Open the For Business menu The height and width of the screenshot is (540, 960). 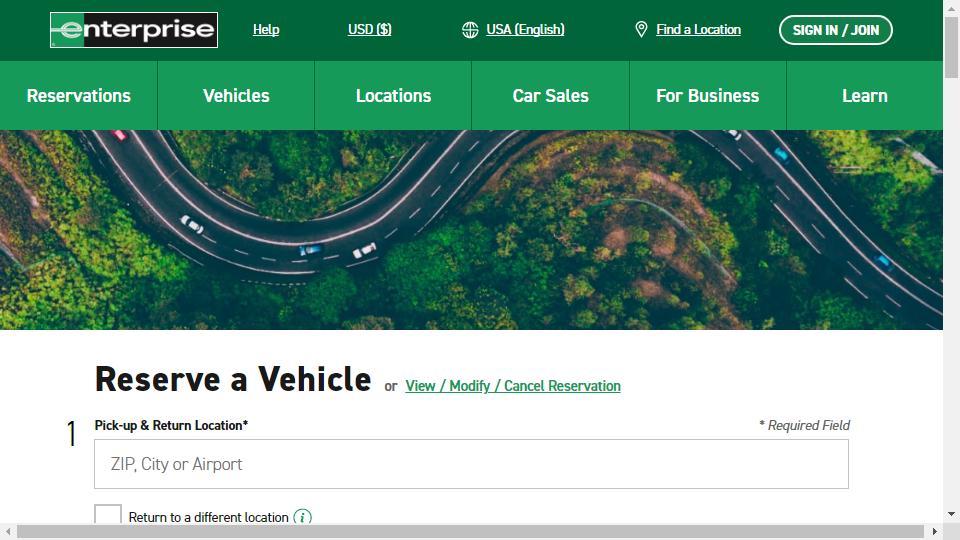[708, 96]
